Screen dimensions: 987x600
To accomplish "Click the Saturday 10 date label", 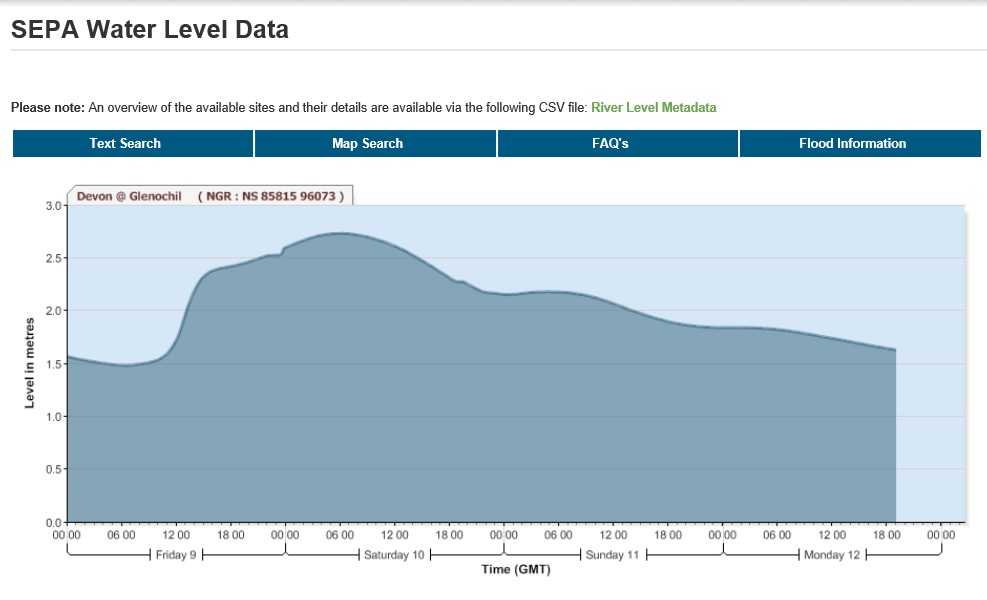I will click(x=394, y=555).
